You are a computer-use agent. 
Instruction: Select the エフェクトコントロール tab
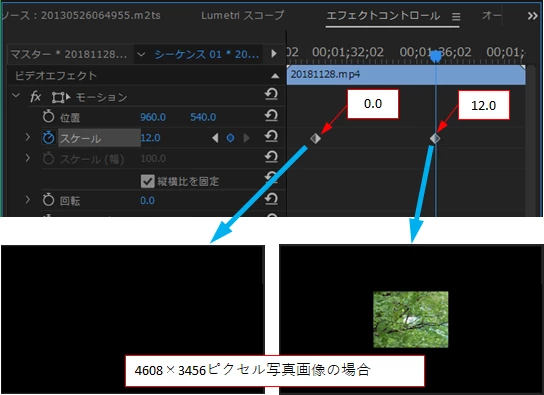[383, 16]
